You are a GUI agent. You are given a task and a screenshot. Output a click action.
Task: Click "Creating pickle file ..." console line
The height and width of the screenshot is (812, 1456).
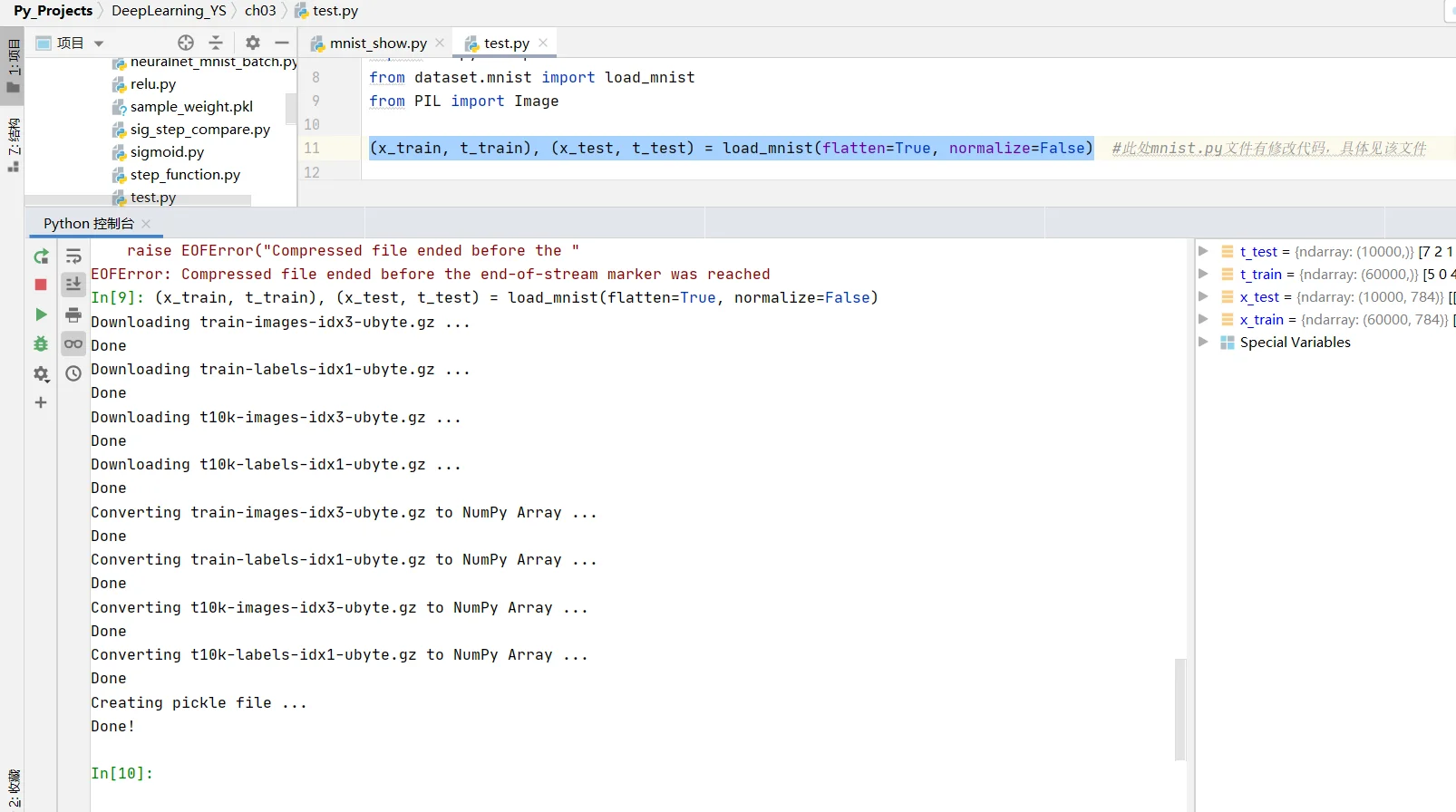pyautogui.click(x=199, y=702)
